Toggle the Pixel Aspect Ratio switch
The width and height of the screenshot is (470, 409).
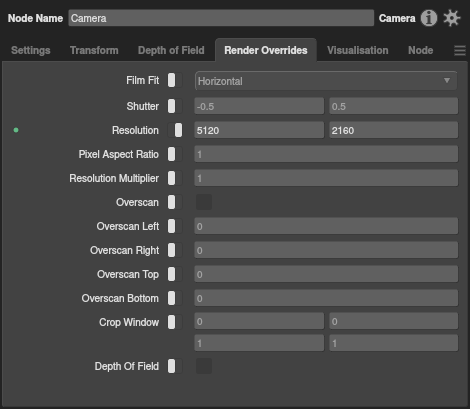click(175, 154)
